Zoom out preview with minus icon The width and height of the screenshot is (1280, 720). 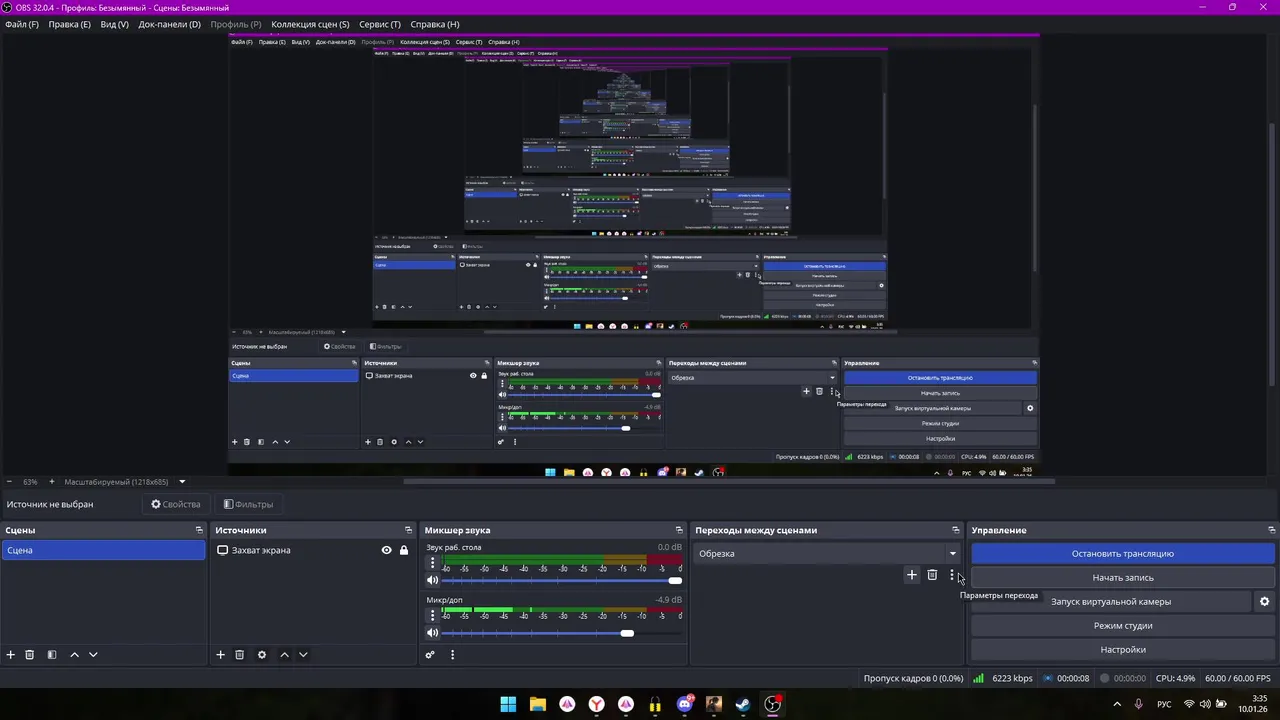(x=10, y=482)
